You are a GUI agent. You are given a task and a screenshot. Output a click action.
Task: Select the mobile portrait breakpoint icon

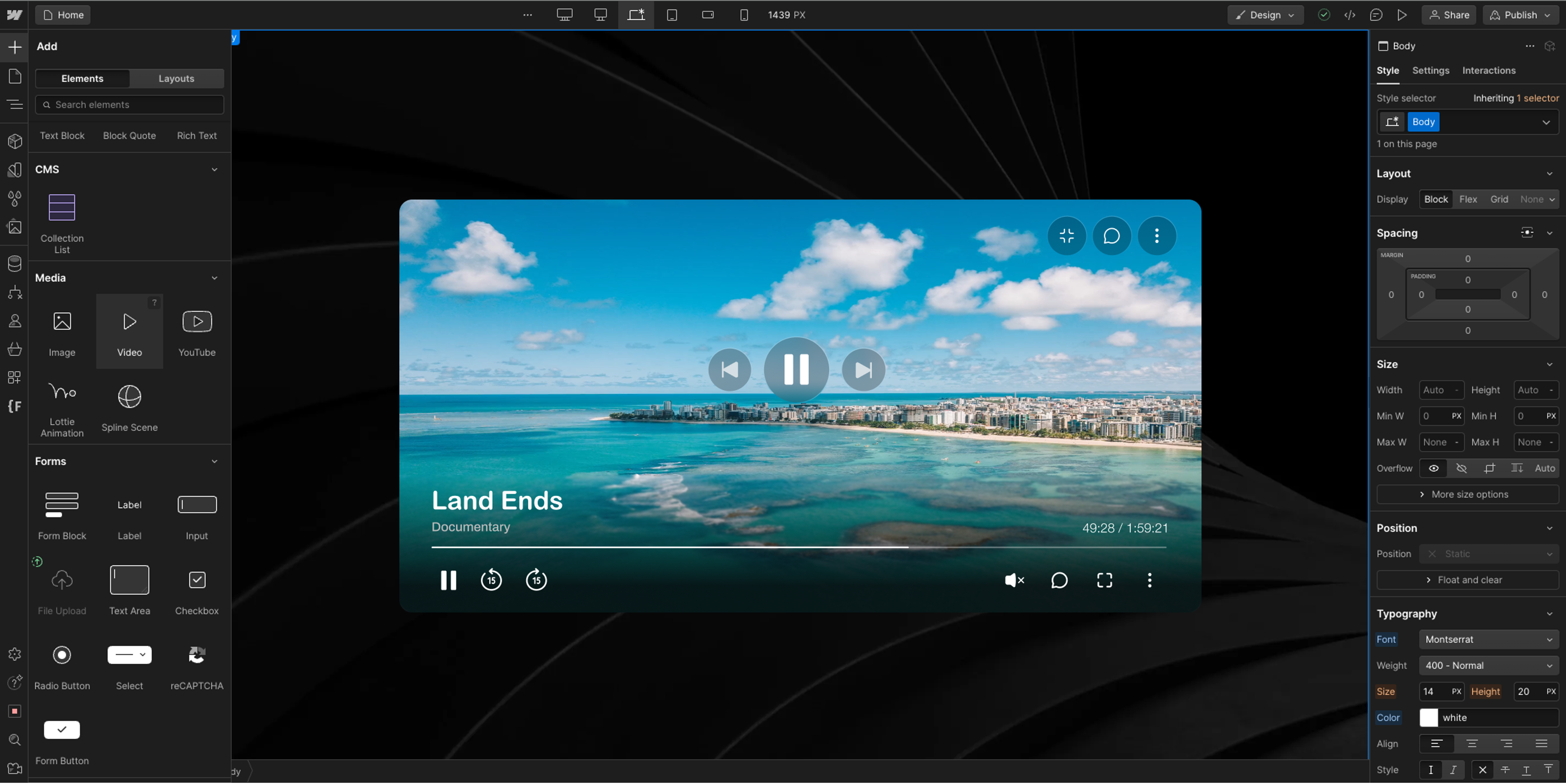[x=744, y=15]
